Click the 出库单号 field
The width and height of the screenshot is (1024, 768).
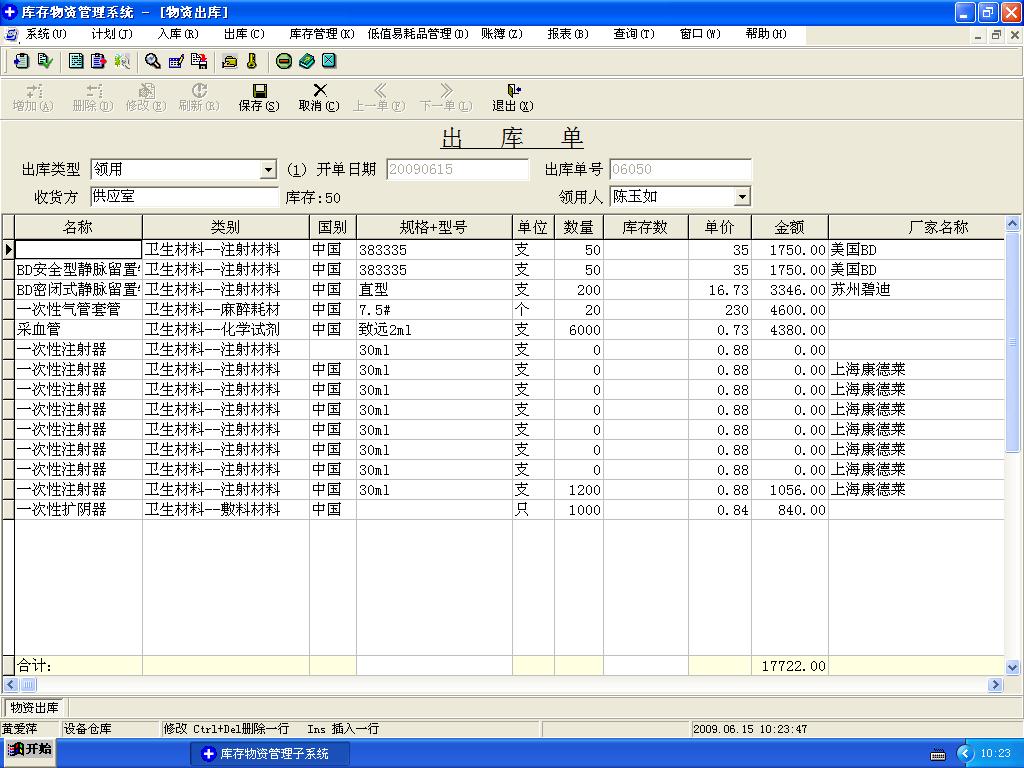(680, 170)
